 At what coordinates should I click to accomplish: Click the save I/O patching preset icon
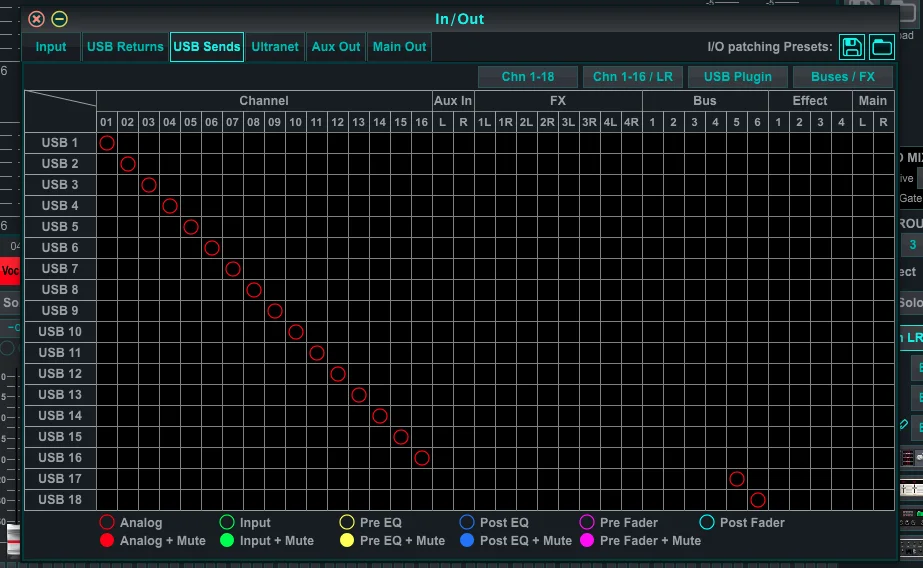click(852, 46)
